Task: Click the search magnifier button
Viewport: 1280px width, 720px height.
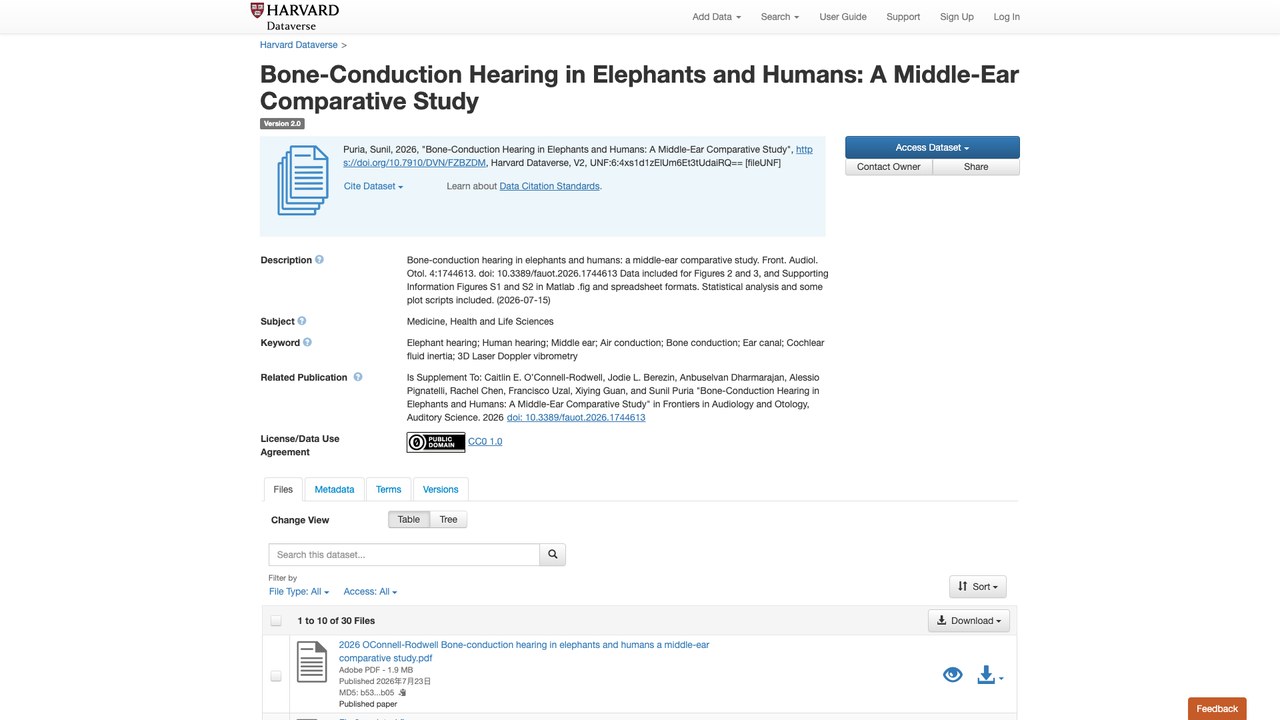Action: 552,554
